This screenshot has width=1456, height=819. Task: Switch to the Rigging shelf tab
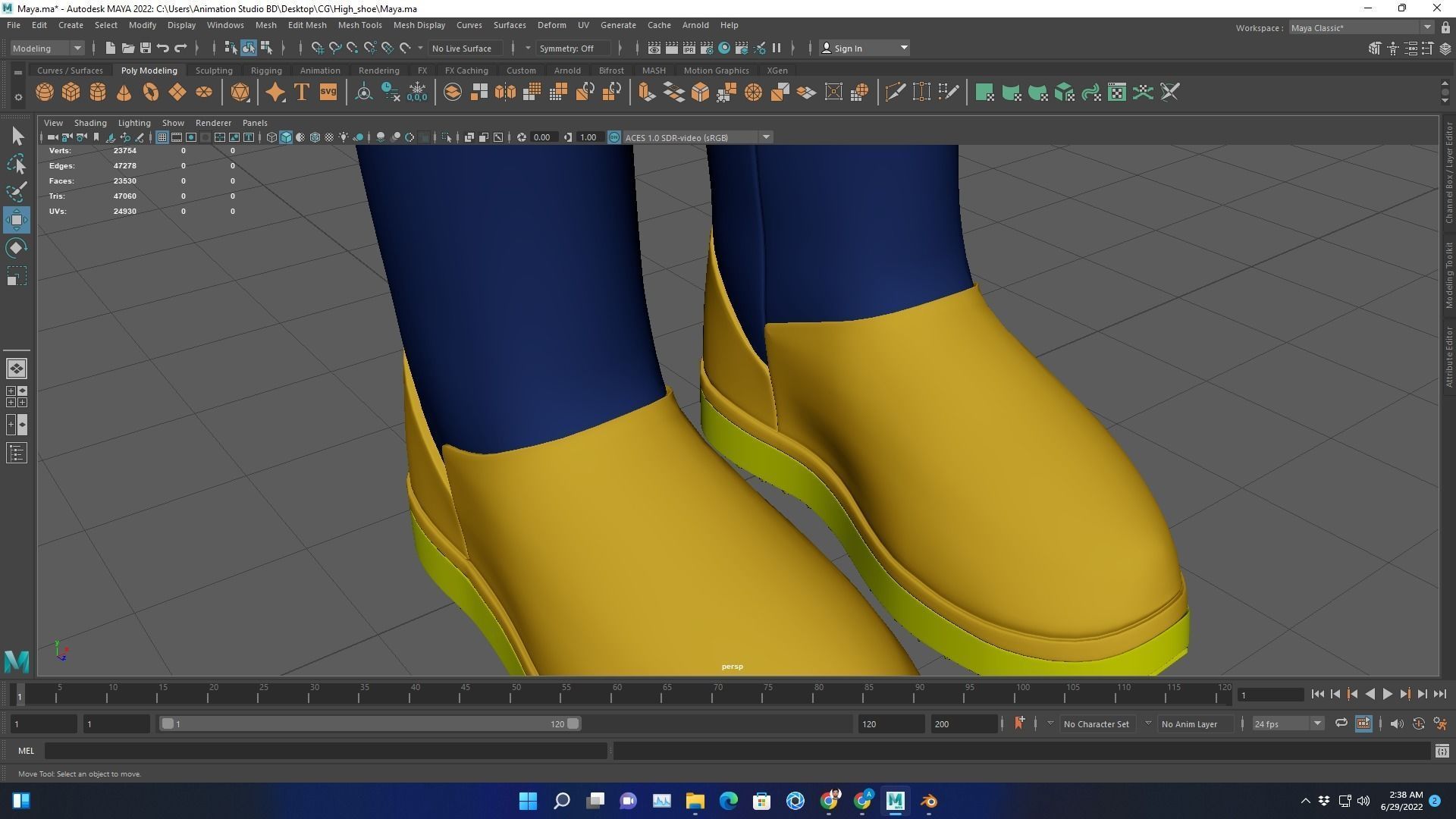266,71
